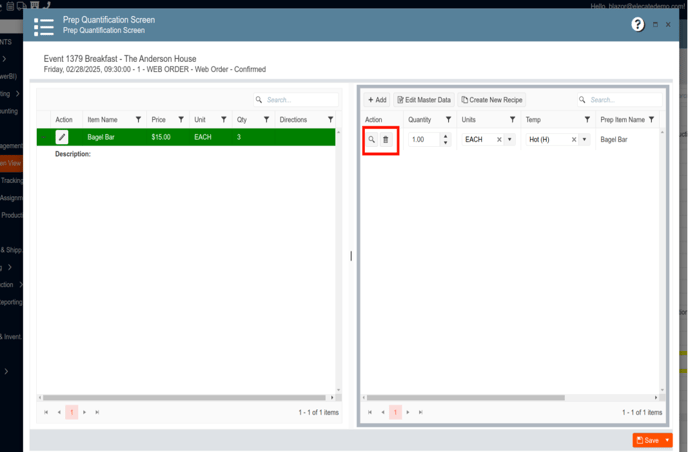Viewport: 688px width, 452px height.
Task: Clear the EACH units selection
Action: pos(499,140)
